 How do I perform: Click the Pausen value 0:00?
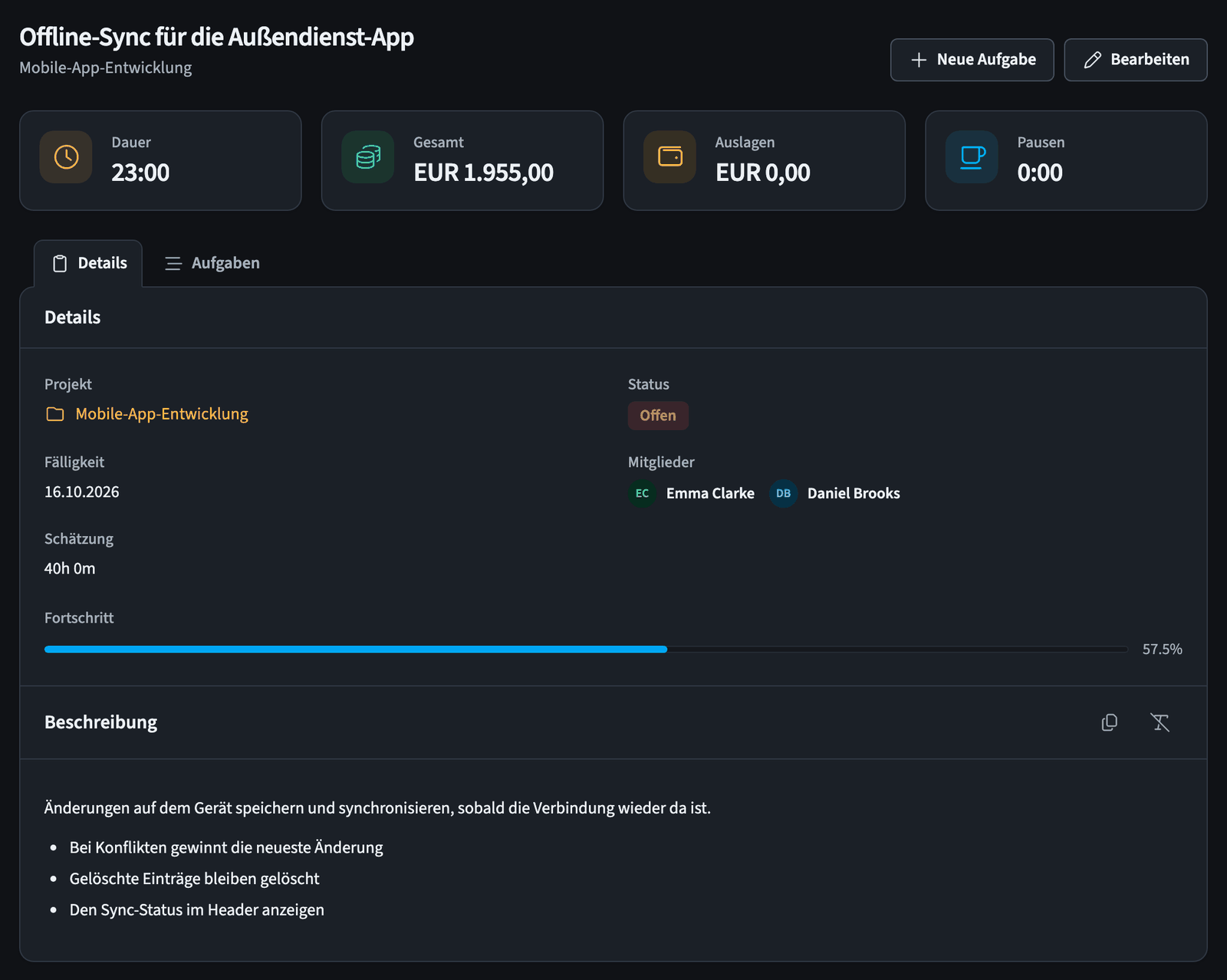pos(1040,173)
